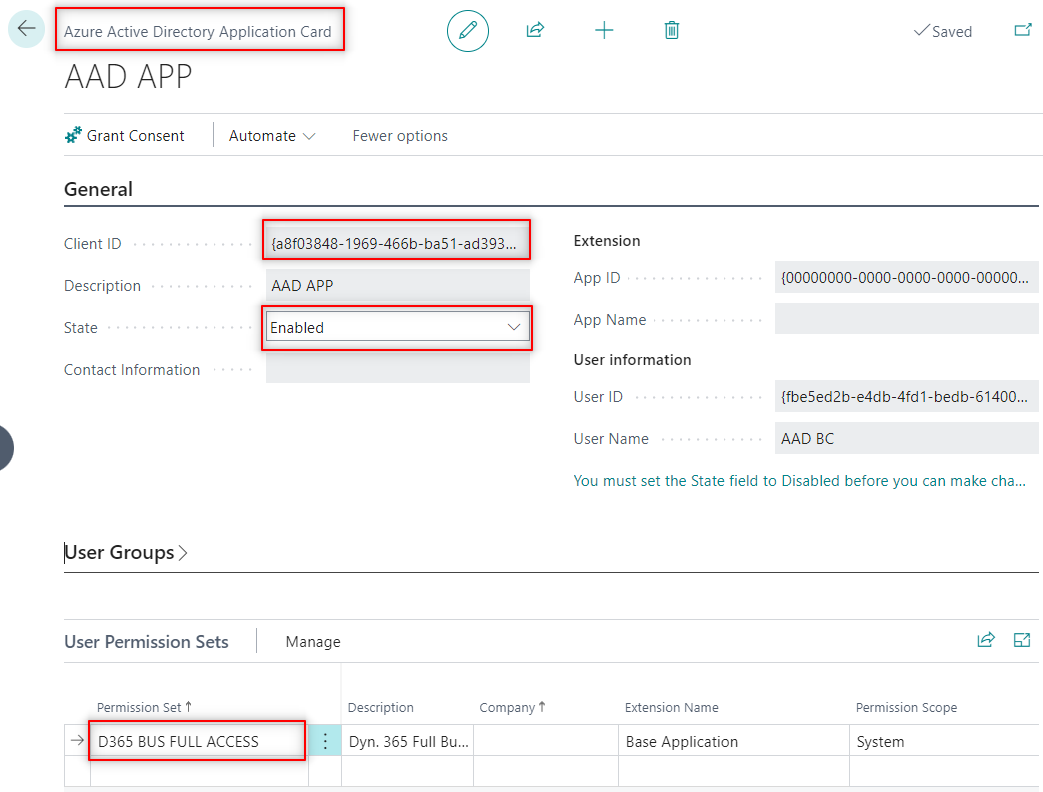Click the Disabled state warning message link
1043x792 pixels.
coord(799,481)
